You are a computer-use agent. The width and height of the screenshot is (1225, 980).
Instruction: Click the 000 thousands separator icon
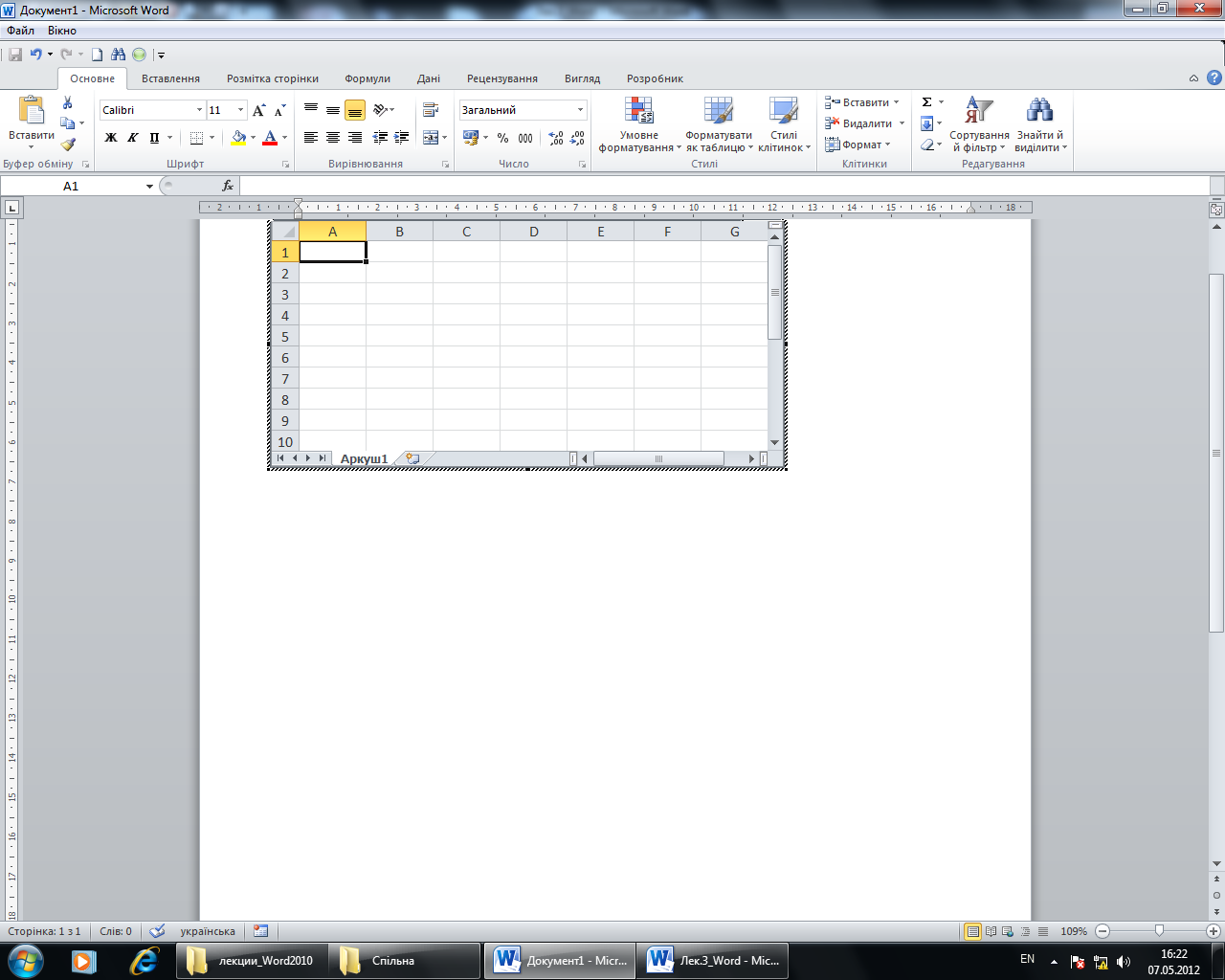[525, 138]
